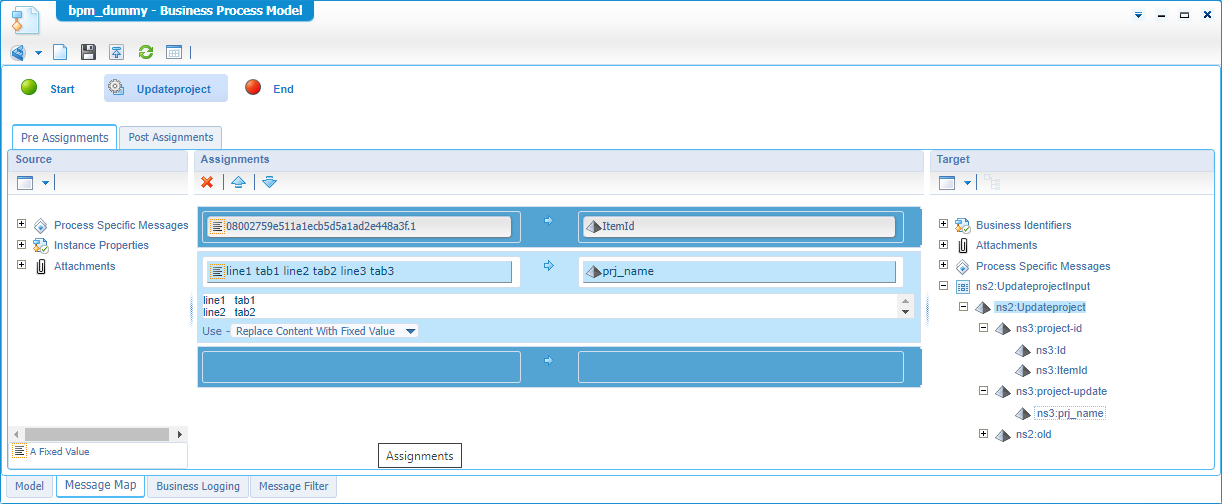
Task: Move the assignment up with the up arrow icon
Action: (238, 182)
